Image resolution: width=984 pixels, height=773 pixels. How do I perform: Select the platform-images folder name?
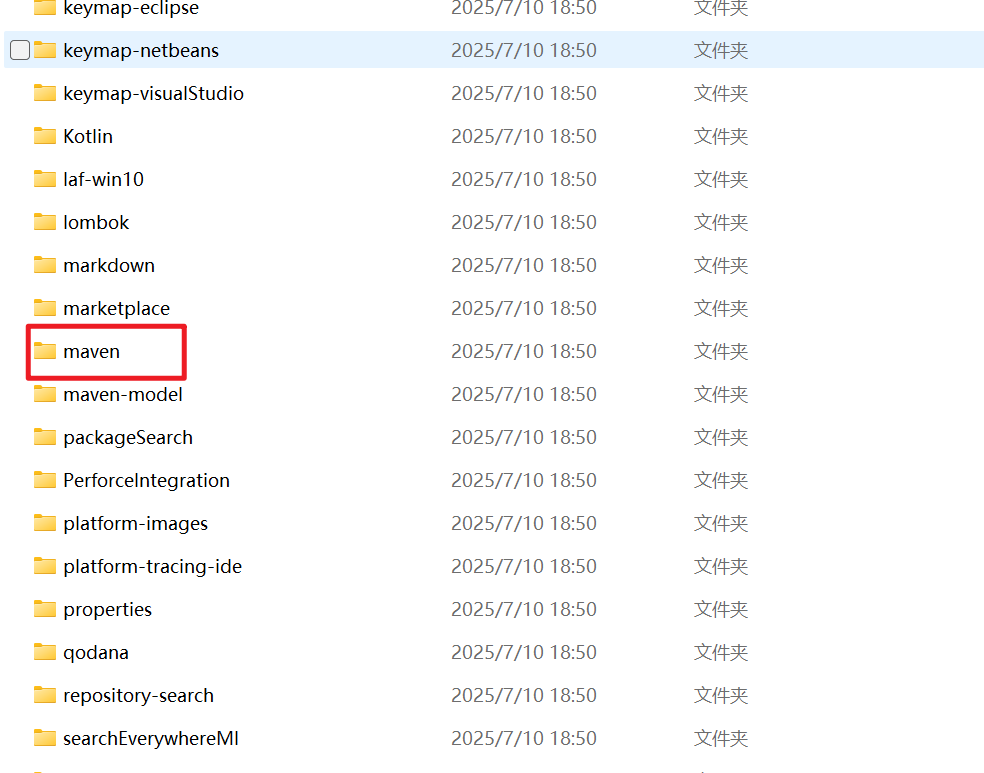point(136,524)
